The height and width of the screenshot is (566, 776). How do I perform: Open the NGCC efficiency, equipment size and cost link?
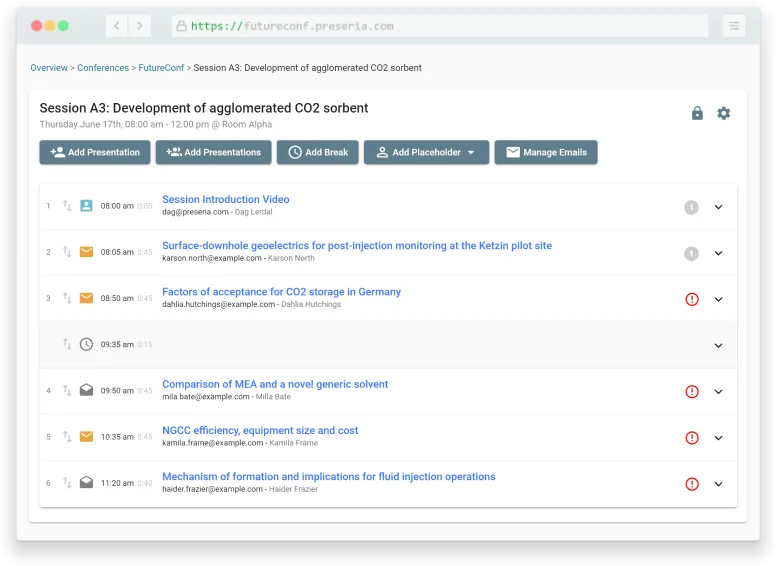click(x=260, y=431)
